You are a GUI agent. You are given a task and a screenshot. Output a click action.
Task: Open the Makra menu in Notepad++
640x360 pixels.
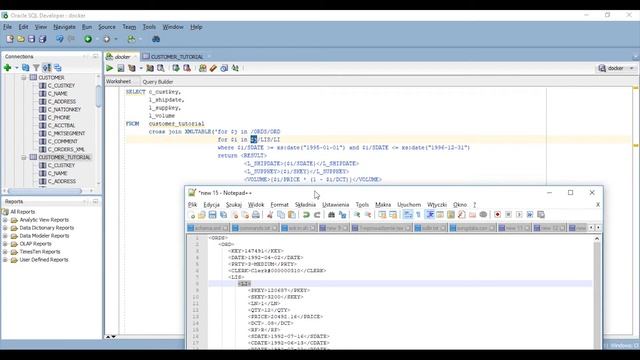coord(383,204)
